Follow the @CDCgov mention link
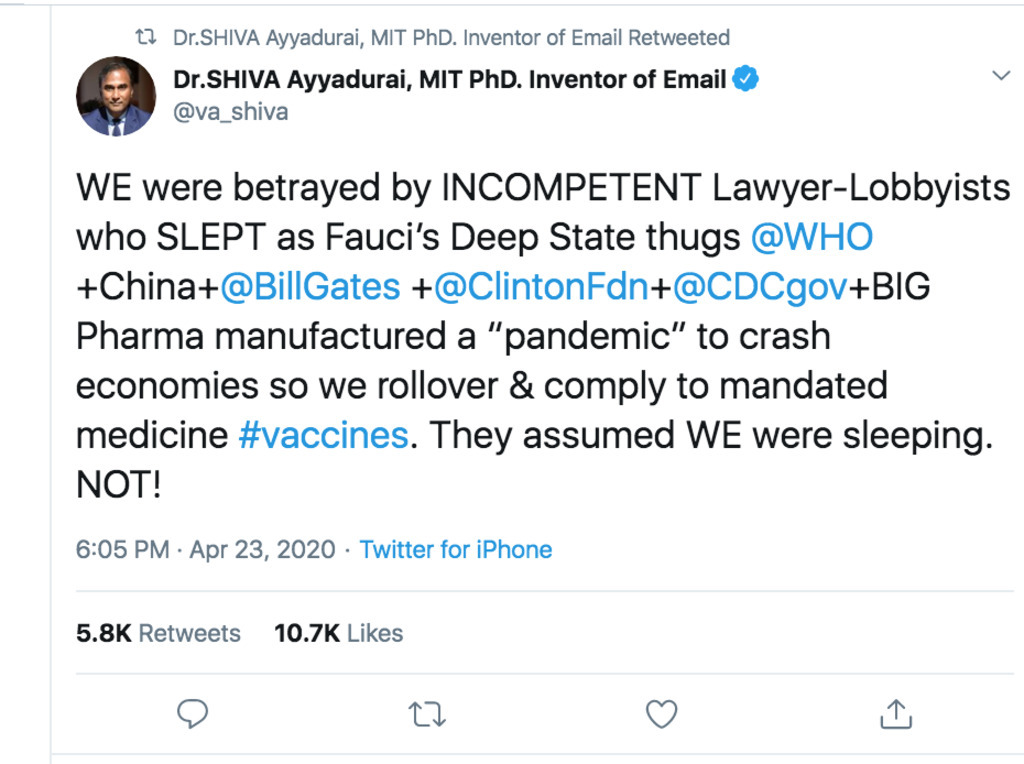Screen dimensions: 1024x764 click(x=760, y=287)
